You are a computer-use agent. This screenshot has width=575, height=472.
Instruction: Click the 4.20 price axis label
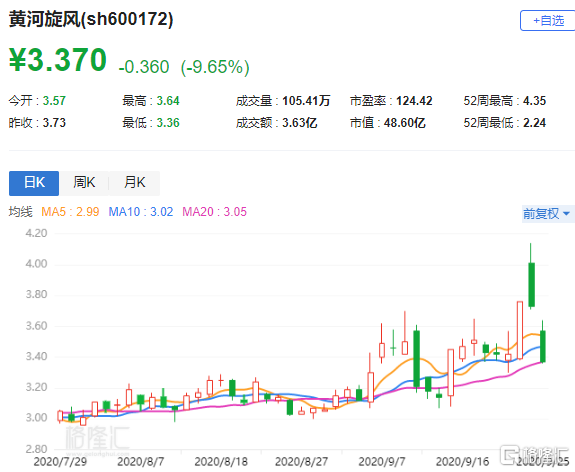36,233
